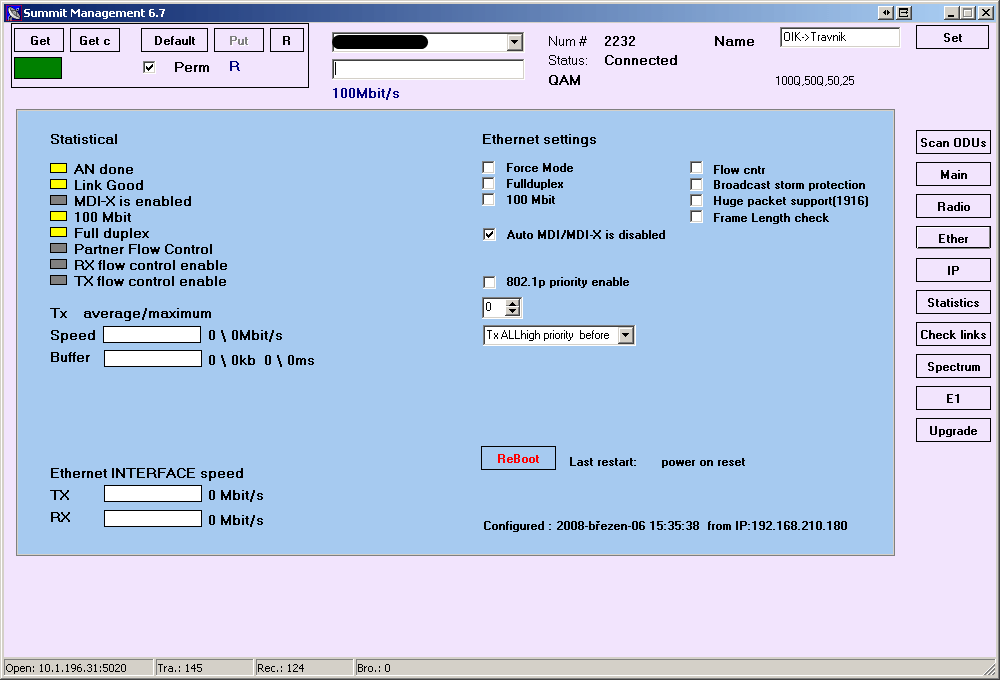This screenshot has height=680, width=1000.
Task: Decrease the priority value with down arrow
Action: 513,312
